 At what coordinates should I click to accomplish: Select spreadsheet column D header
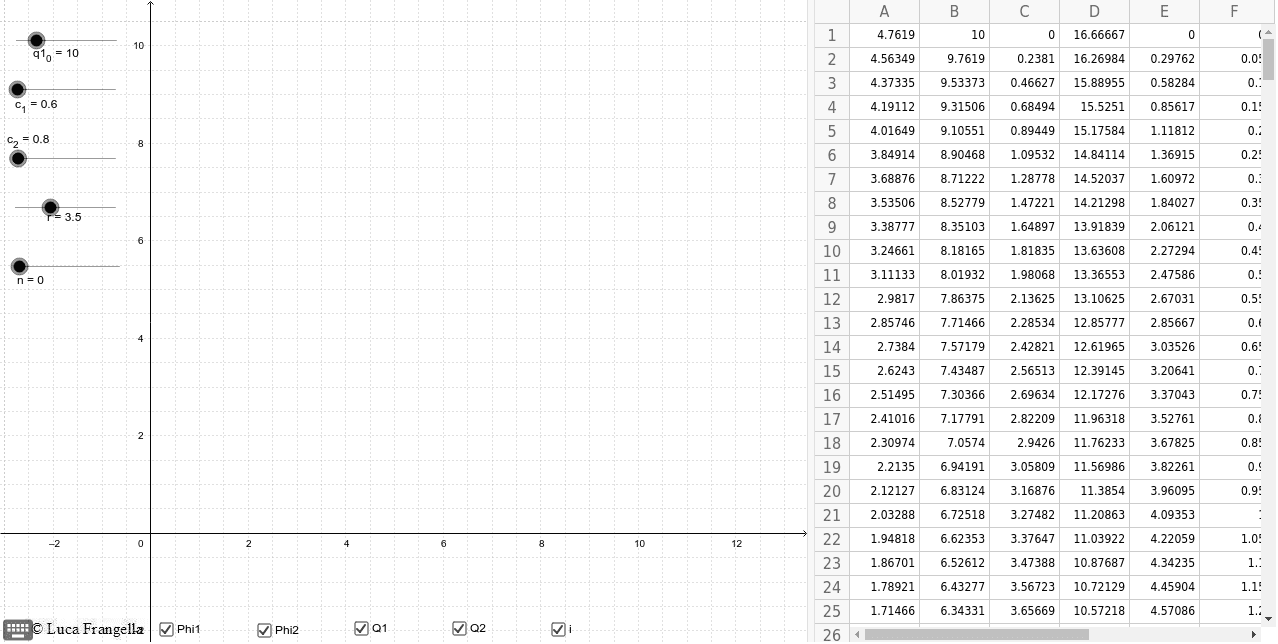coord(1094,11)
